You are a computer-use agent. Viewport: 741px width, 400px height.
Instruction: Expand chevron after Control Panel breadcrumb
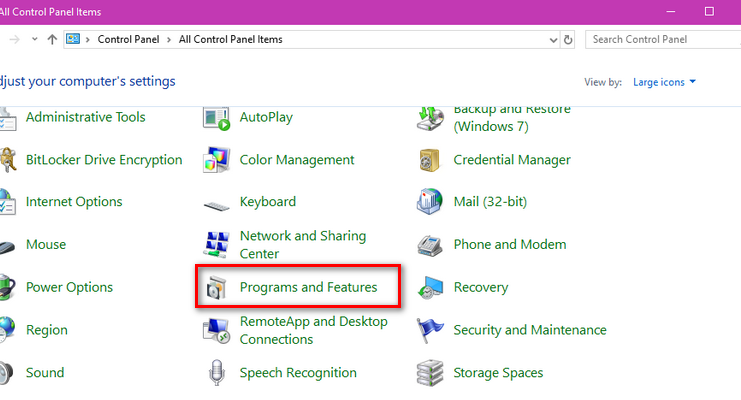coord(169,40)
